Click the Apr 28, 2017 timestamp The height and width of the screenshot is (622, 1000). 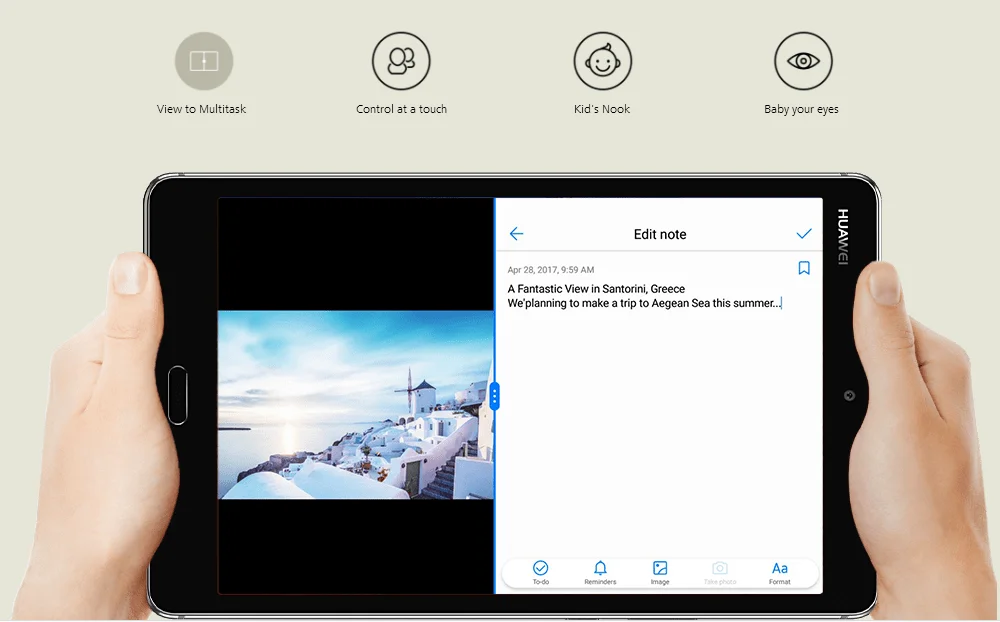tap(551, 270)
